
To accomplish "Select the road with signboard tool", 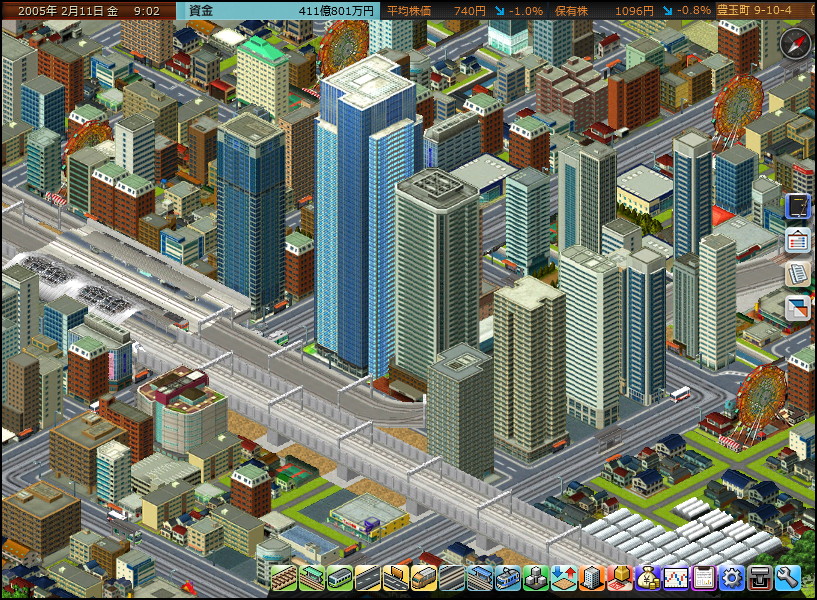I will [x=396, y=578].
